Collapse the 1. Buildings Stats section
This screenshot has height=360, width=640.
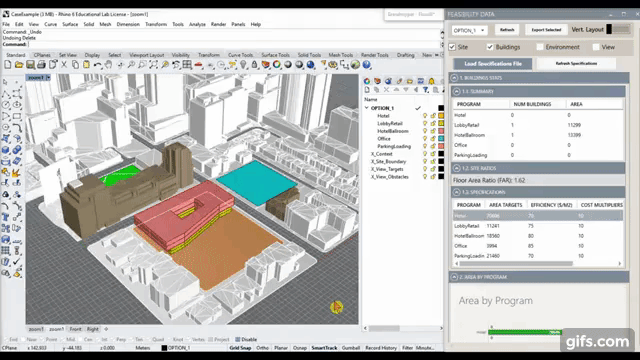(x=454, y=78)
